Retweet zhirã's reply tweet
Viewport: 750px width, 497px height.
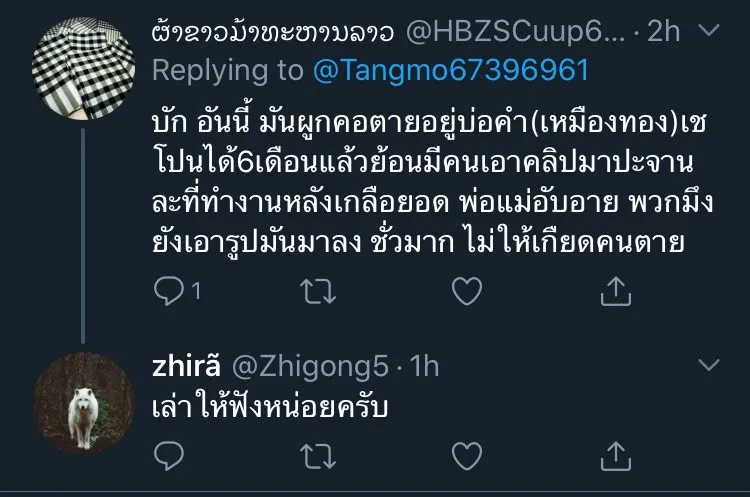coord(318,456)
